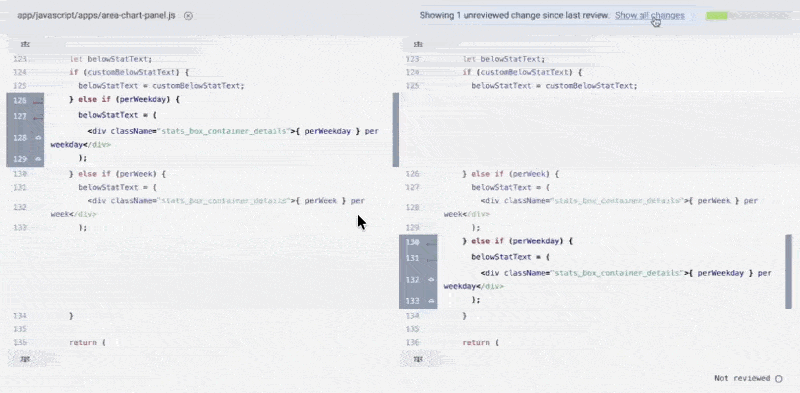This screenshot has height=393, width=800.
Task: Click the change bar beside left lines 126-129
Action: click(x=395, y=130)
